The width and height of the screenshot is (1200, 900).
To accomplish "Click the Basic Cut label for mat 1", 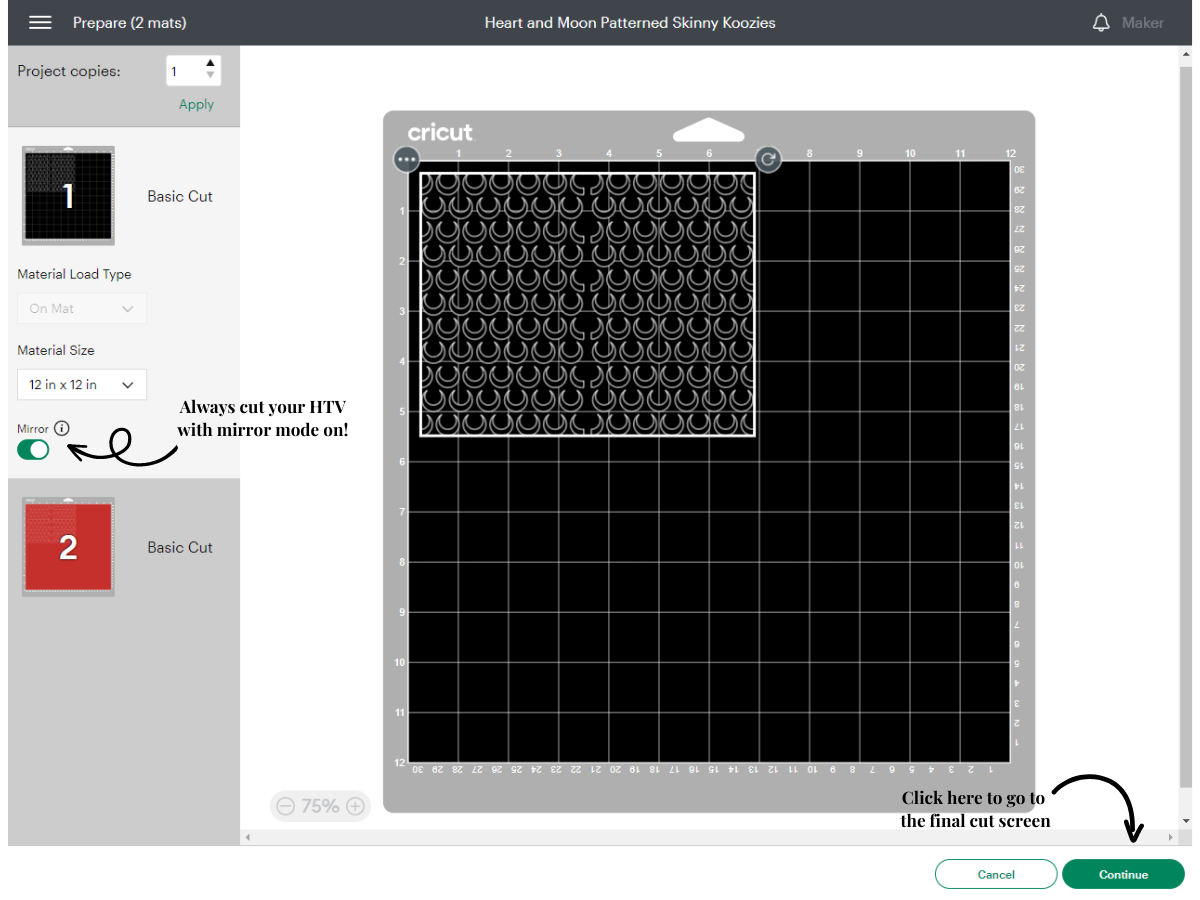I will (x=180, y=196).
